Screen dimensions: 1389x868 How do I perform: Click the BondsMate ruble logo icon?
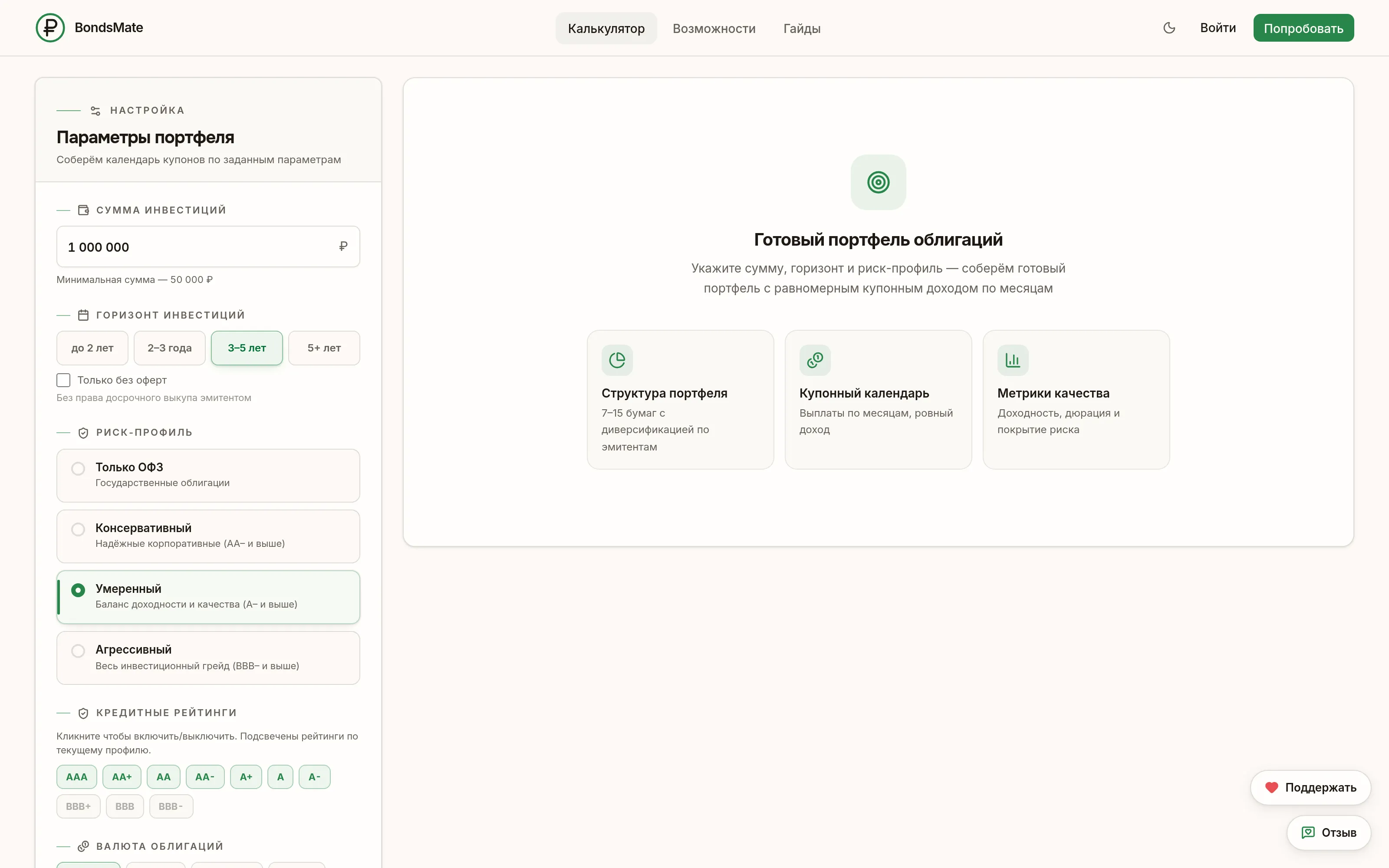click(50, 27)
